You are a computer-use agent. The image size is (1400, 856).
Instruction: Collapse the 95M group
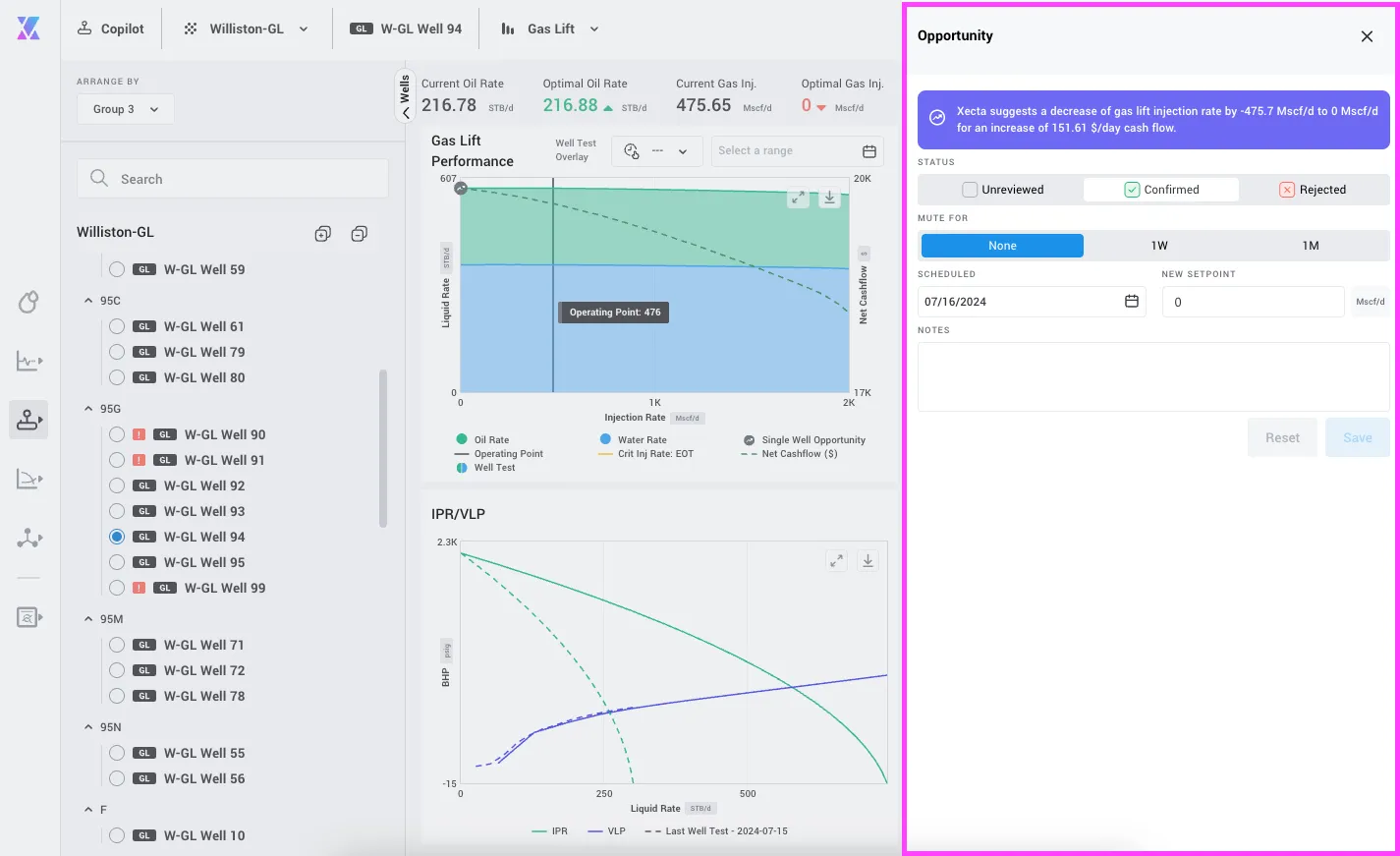[88, 619]
